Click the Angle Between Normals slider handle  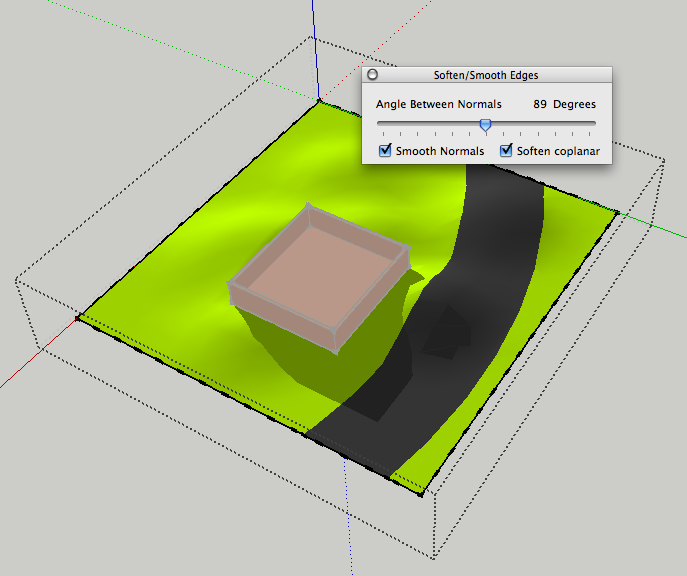point(485,125)
